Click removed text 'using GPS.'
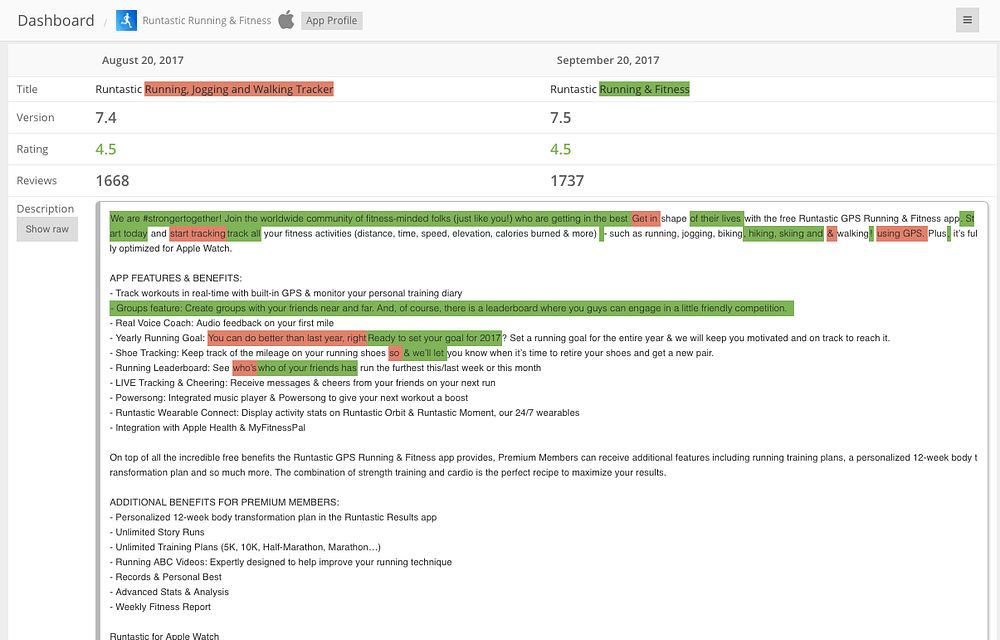Image resolution: width=1000 pixels, height=640 pixels. [901, 233]
